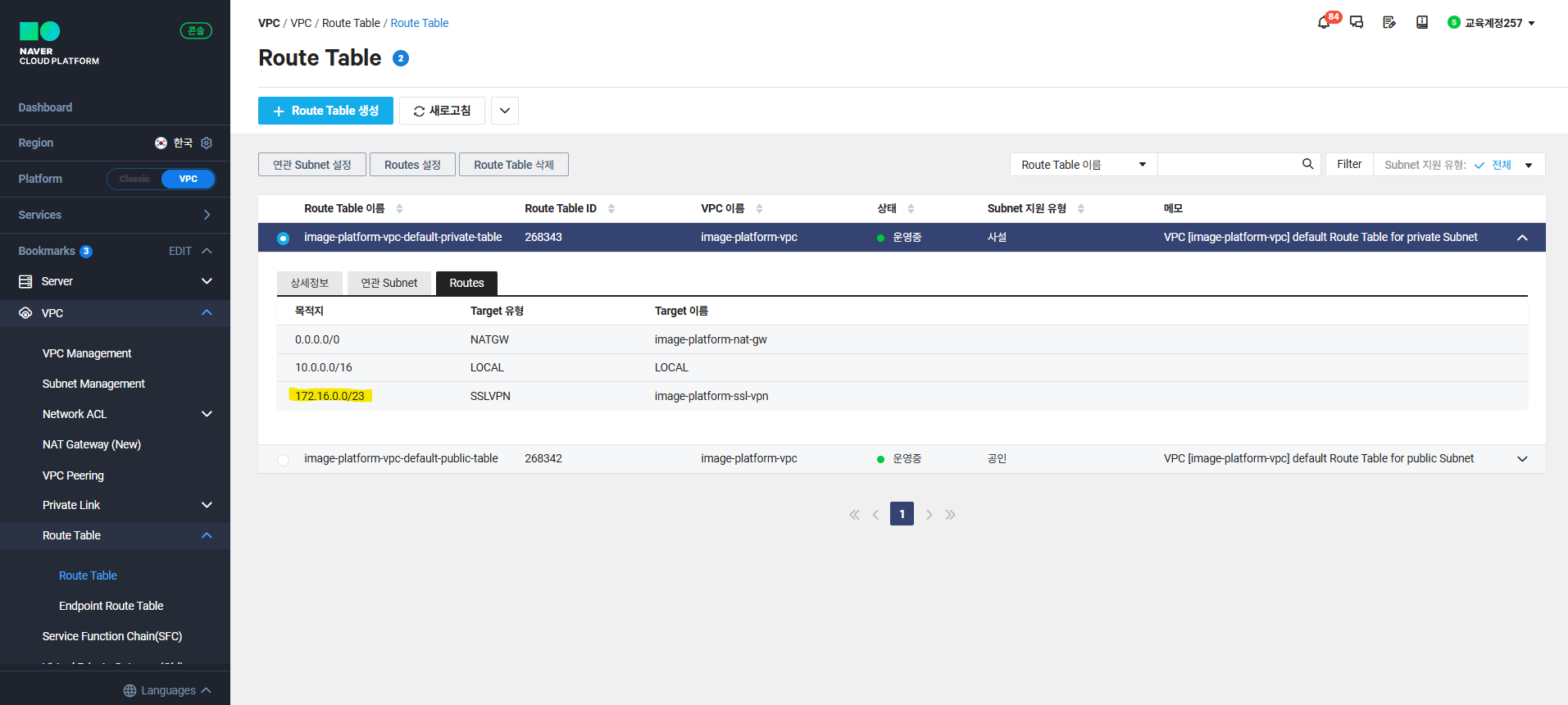Click the VPC cloud icon in sidebar
Image resolution: width=1568 pixels, height=705 pixels.
[25, 313]
